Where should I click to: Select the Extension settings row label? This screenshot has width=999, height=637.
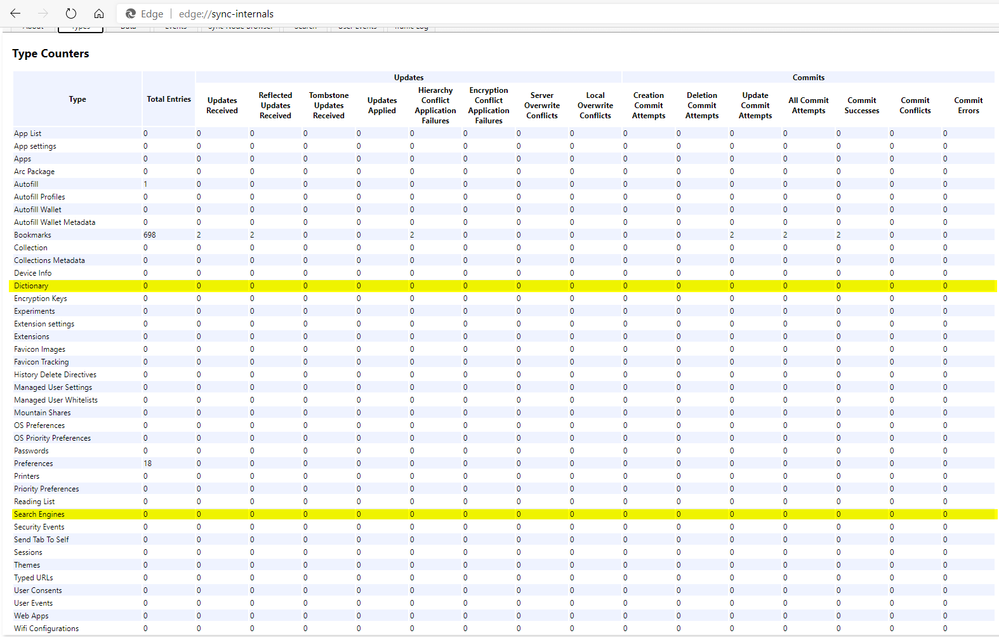[44, 324]
